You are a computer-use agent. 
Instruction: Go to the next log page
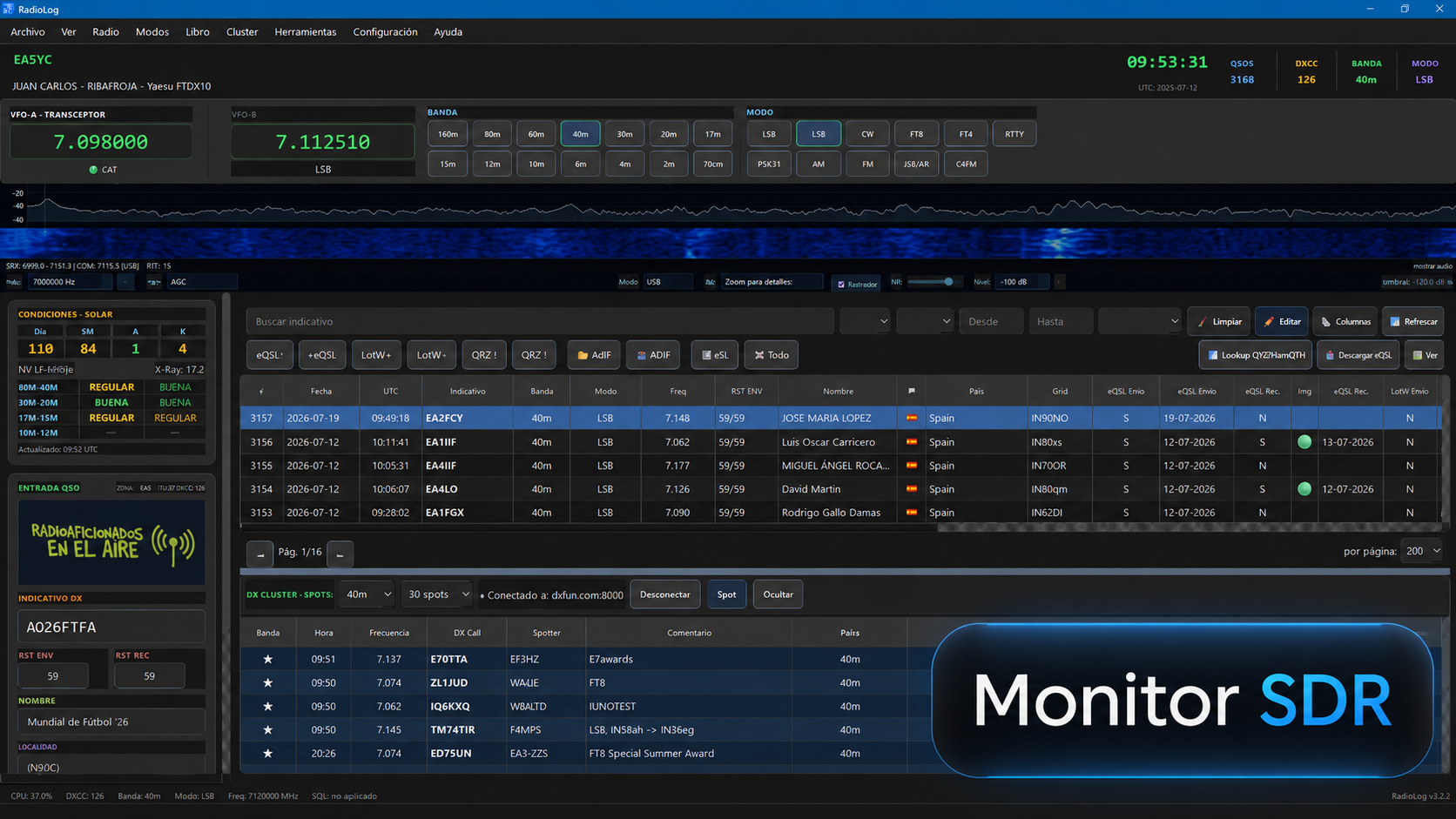pyautogui.click(x=340, y=554)
